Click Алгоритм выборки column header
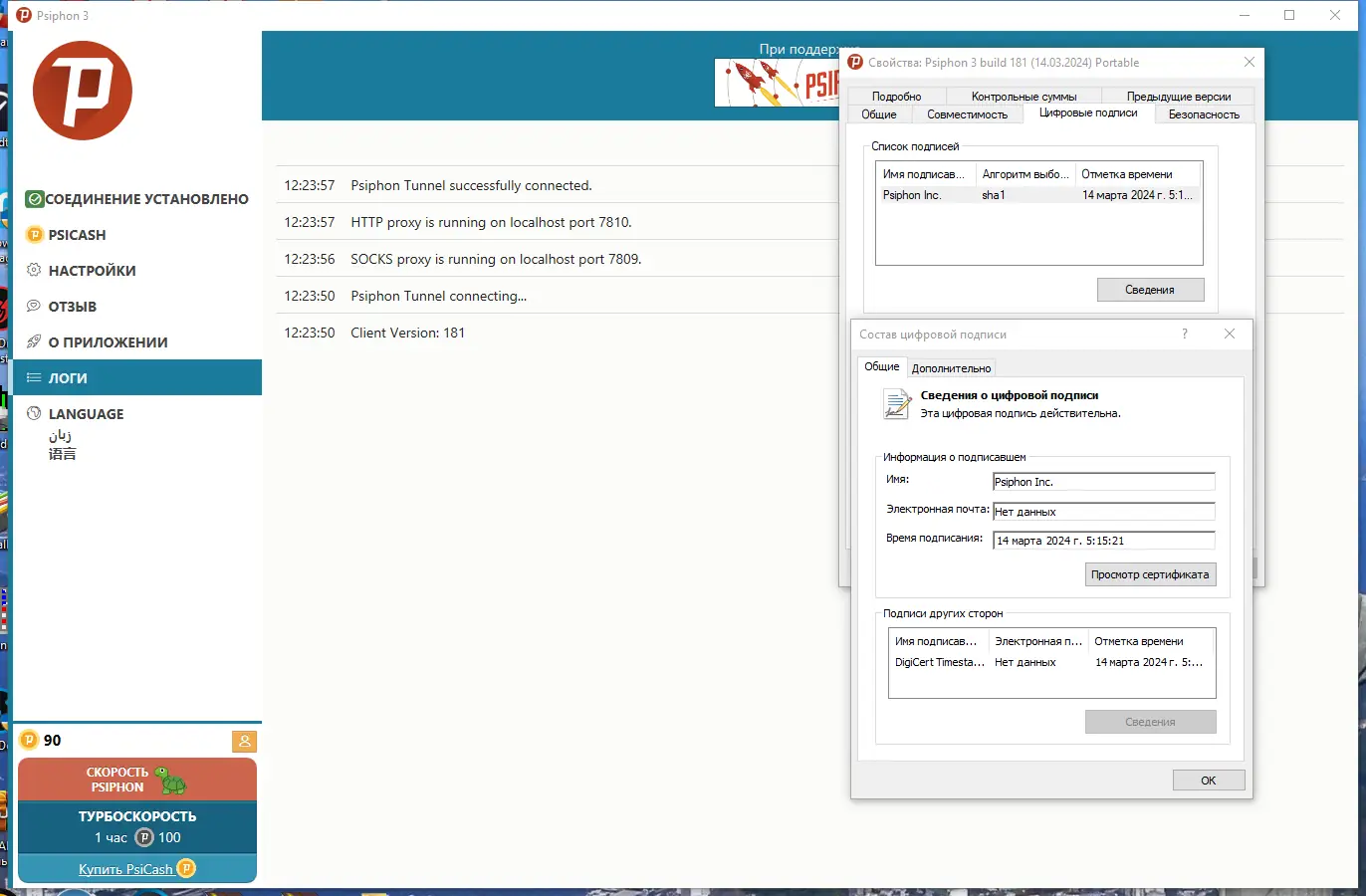Screen dimensions: 1366x896 (1025, 174)
